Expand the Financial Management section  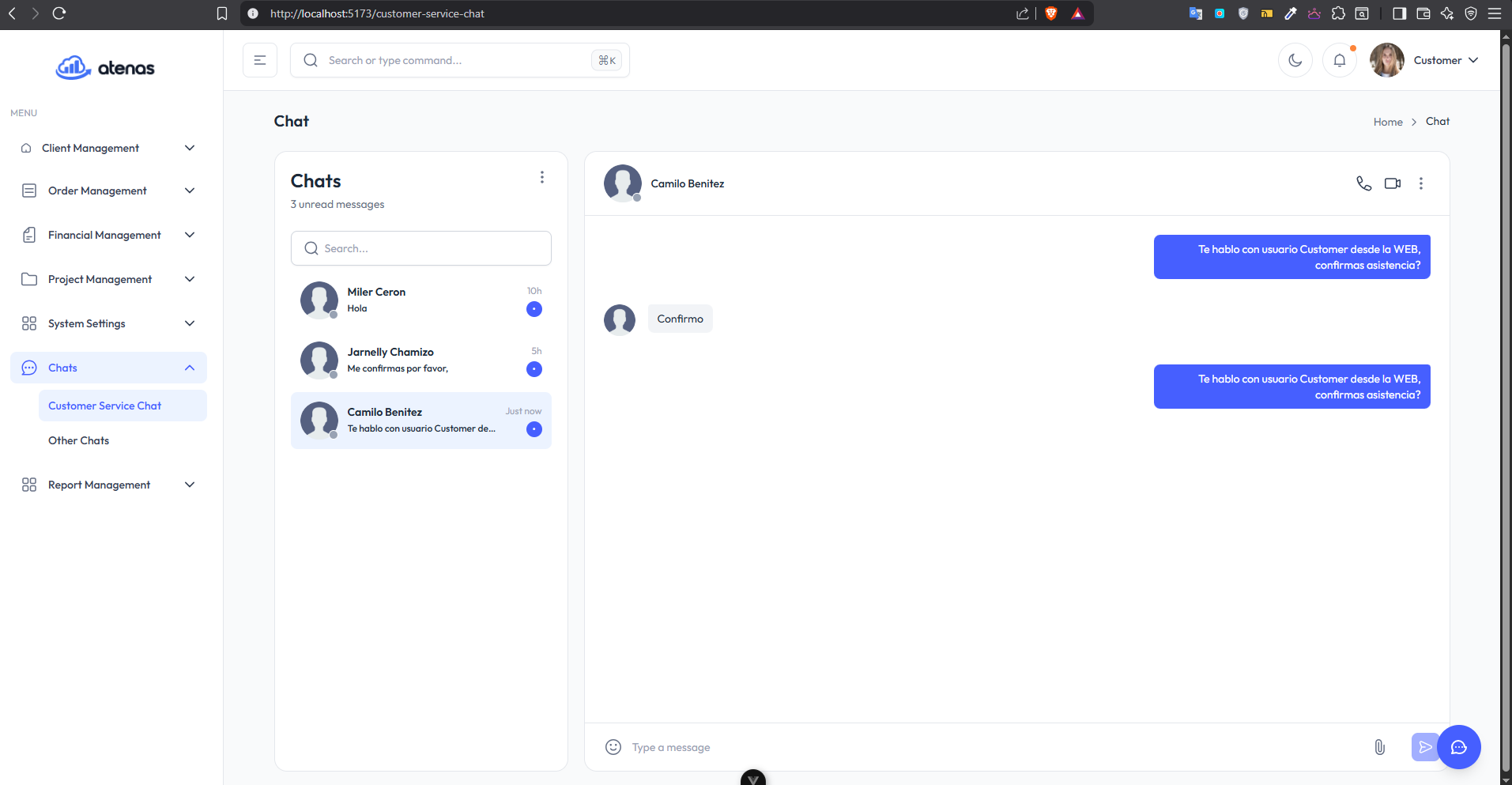pyautogui.click(x=108, y=235)
